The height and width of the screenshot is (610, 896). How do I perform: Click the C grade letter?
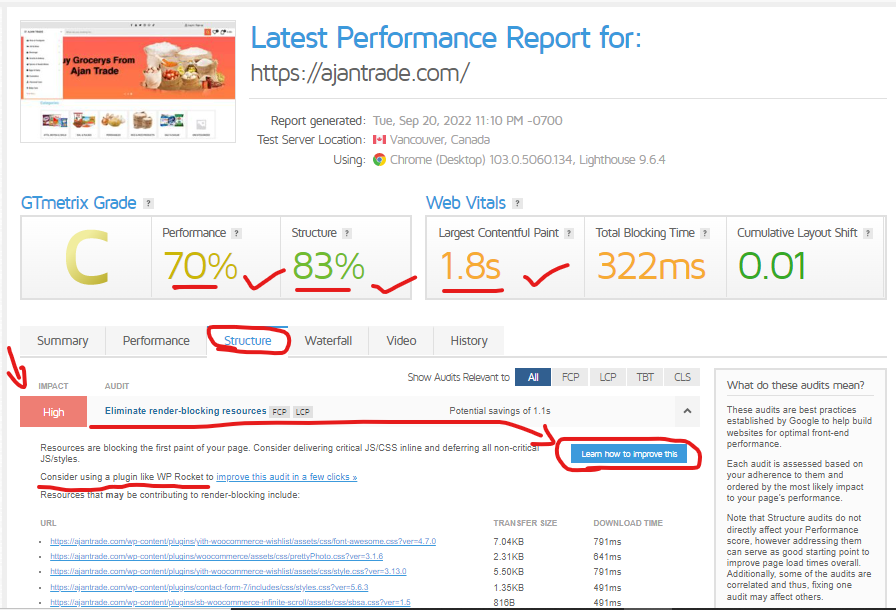click(87, 258)
